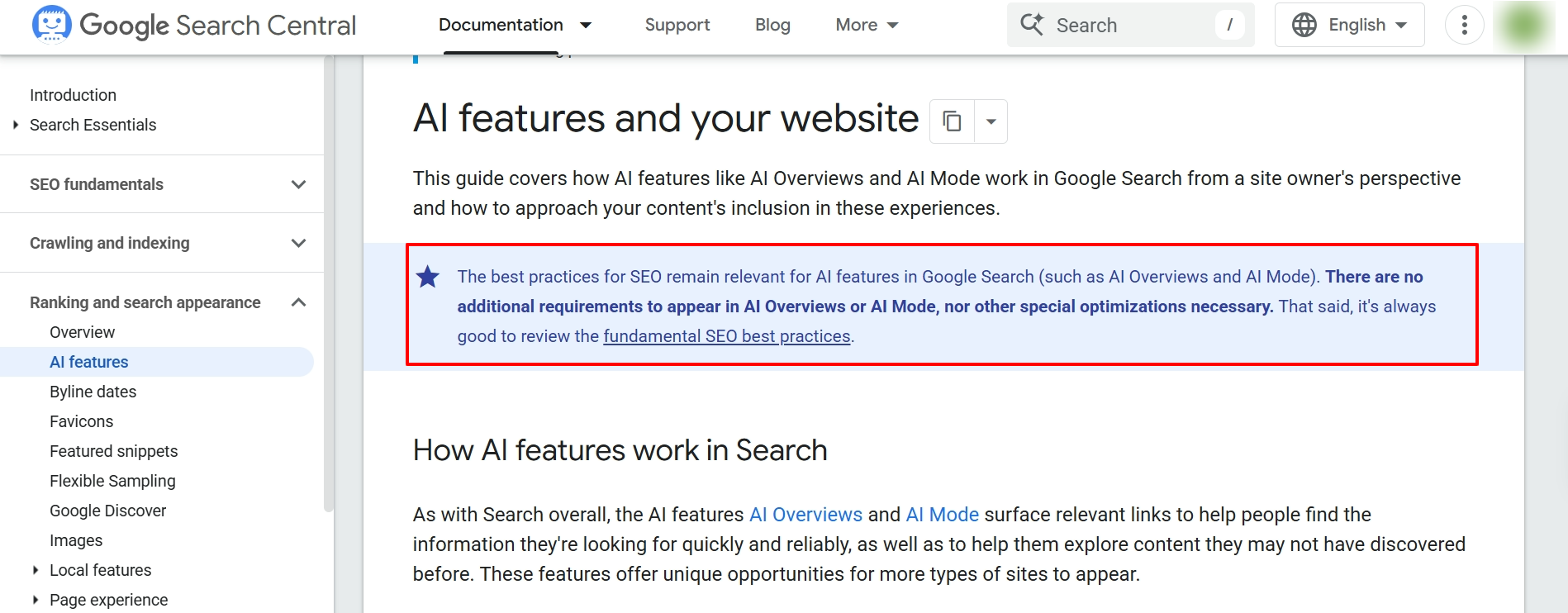The height and width of the screenshot is (613, 1568).
Task: Copy page using the copy icon
Action: point(953,121)
